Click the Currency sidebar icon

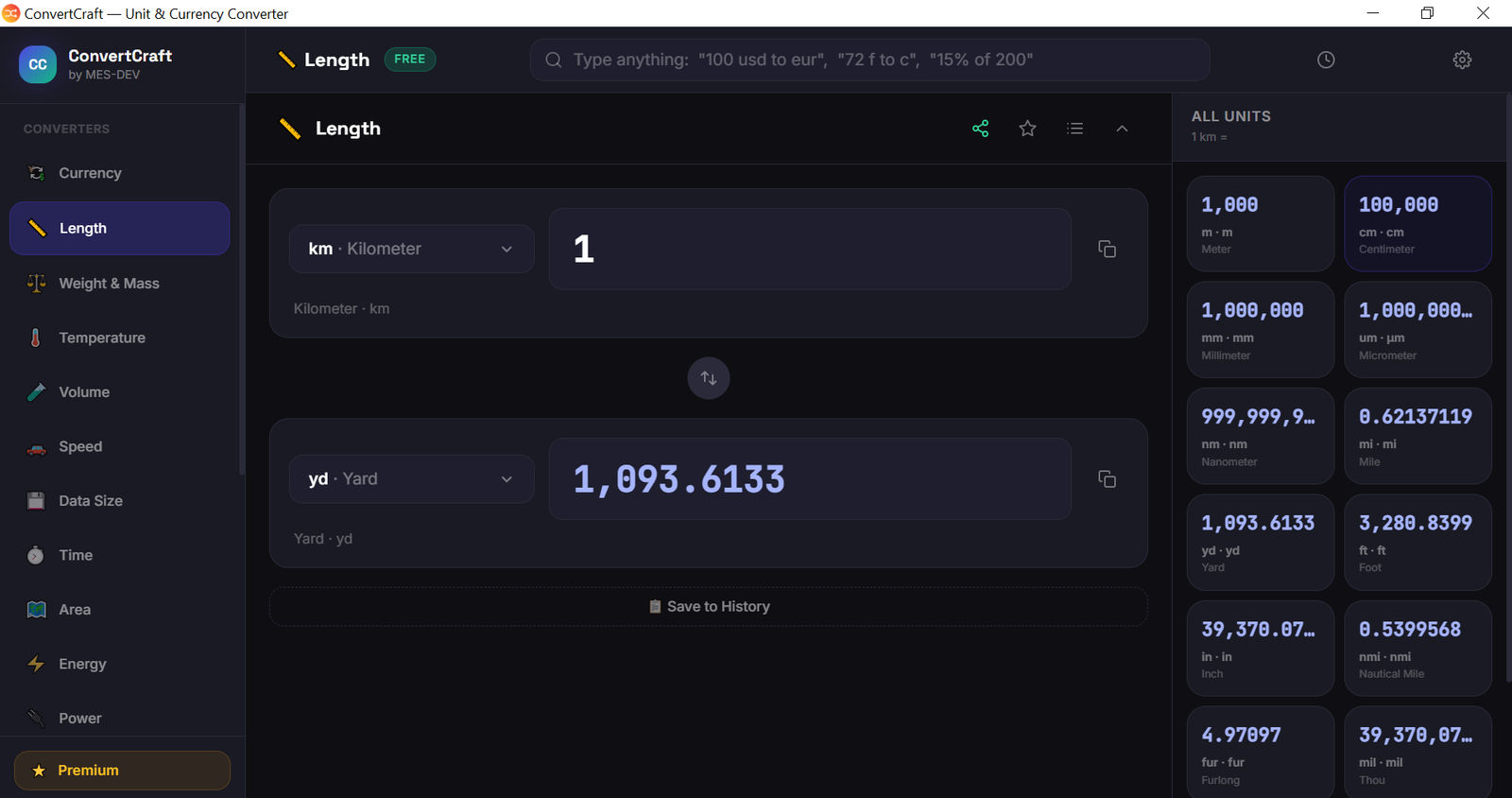pos(37,173)
